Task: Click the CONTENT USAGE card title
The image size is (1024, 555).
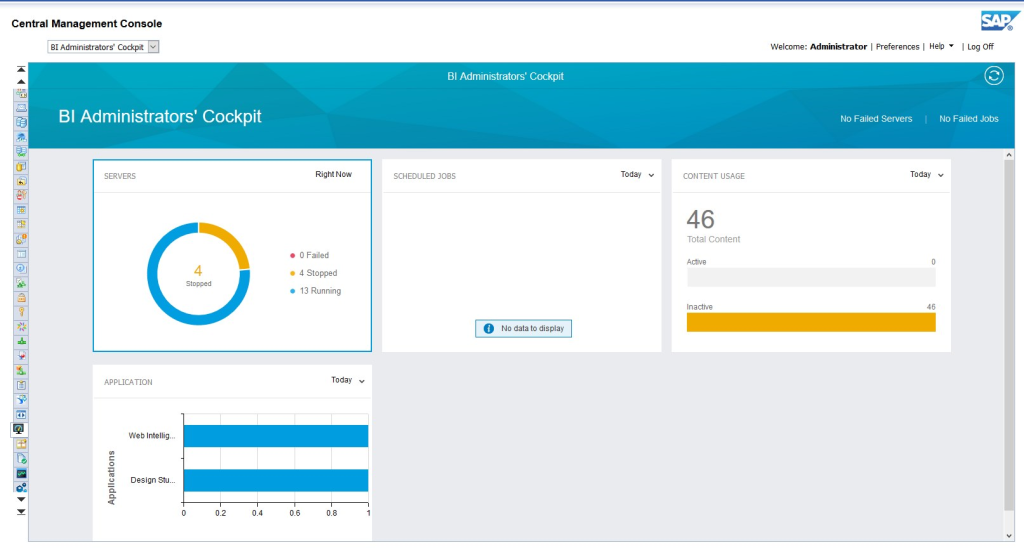Action: coord(714,176)
